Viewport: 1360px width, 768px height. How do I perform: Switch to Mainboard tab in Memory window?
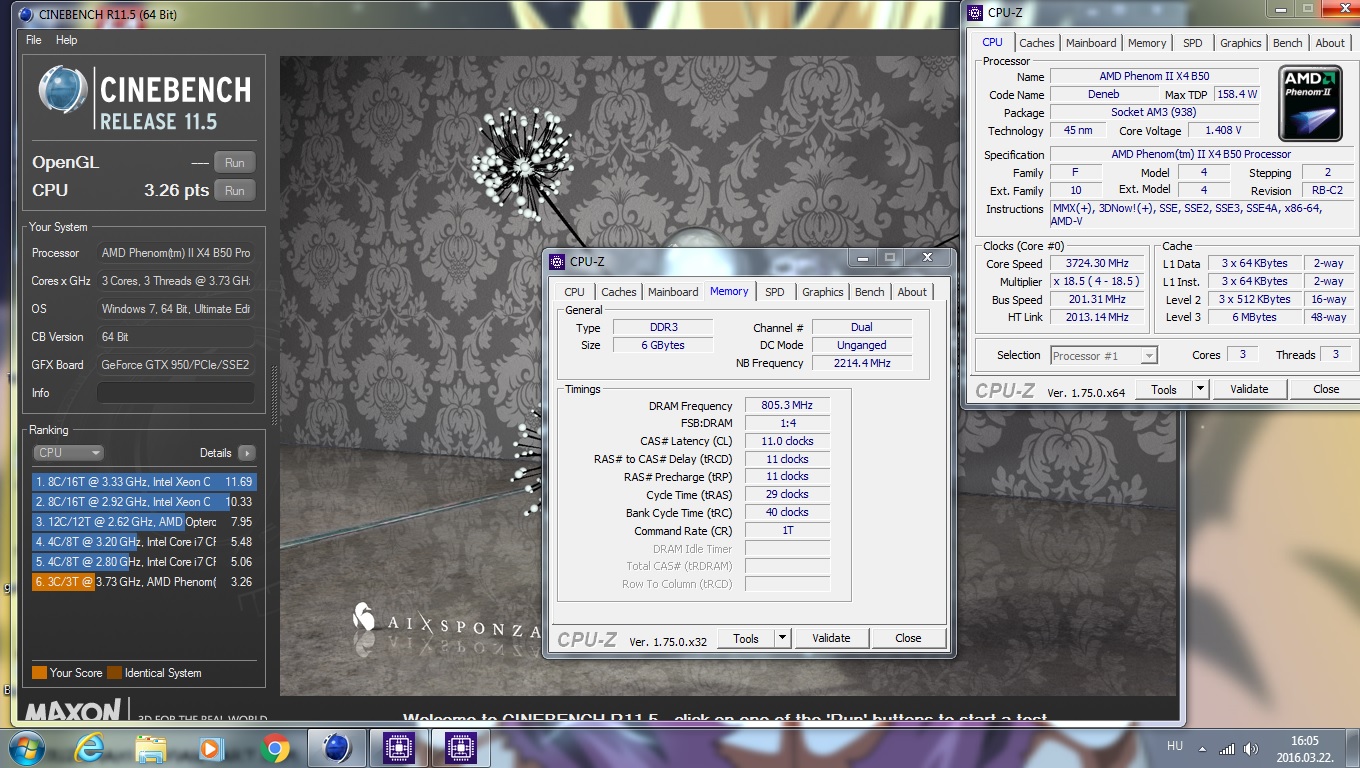673,292
